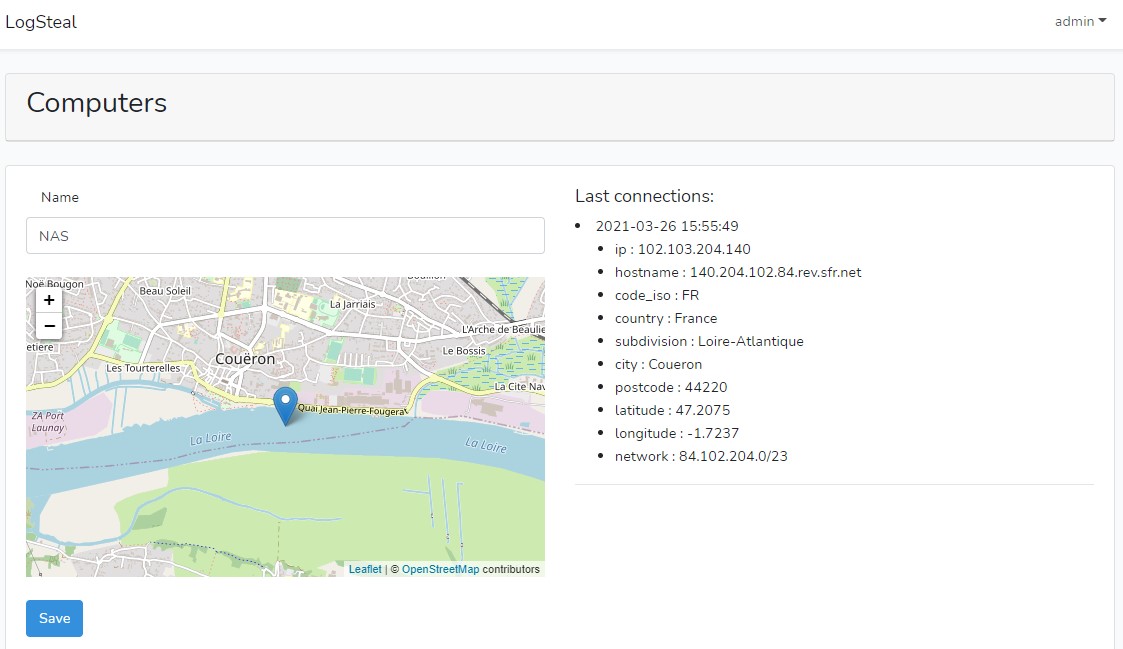Image resolution: width=1123 pixels, height=649 pixels.
Task: Click the Computers page heading
Action: click(97, 103)
